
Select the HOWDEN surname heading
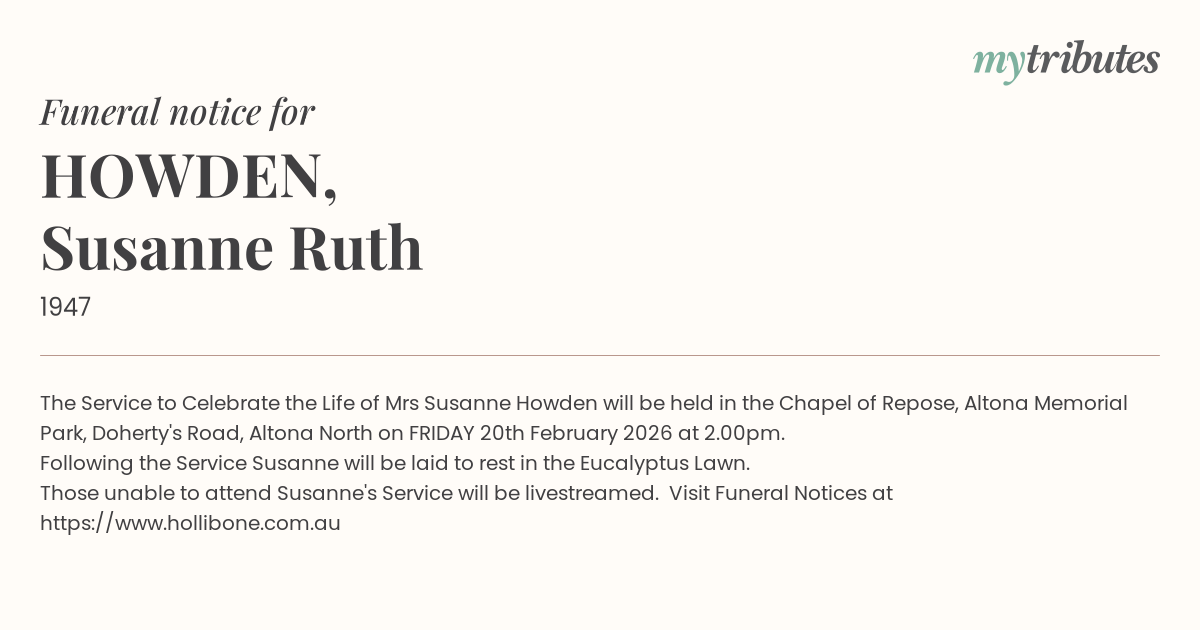click(188, 175)
